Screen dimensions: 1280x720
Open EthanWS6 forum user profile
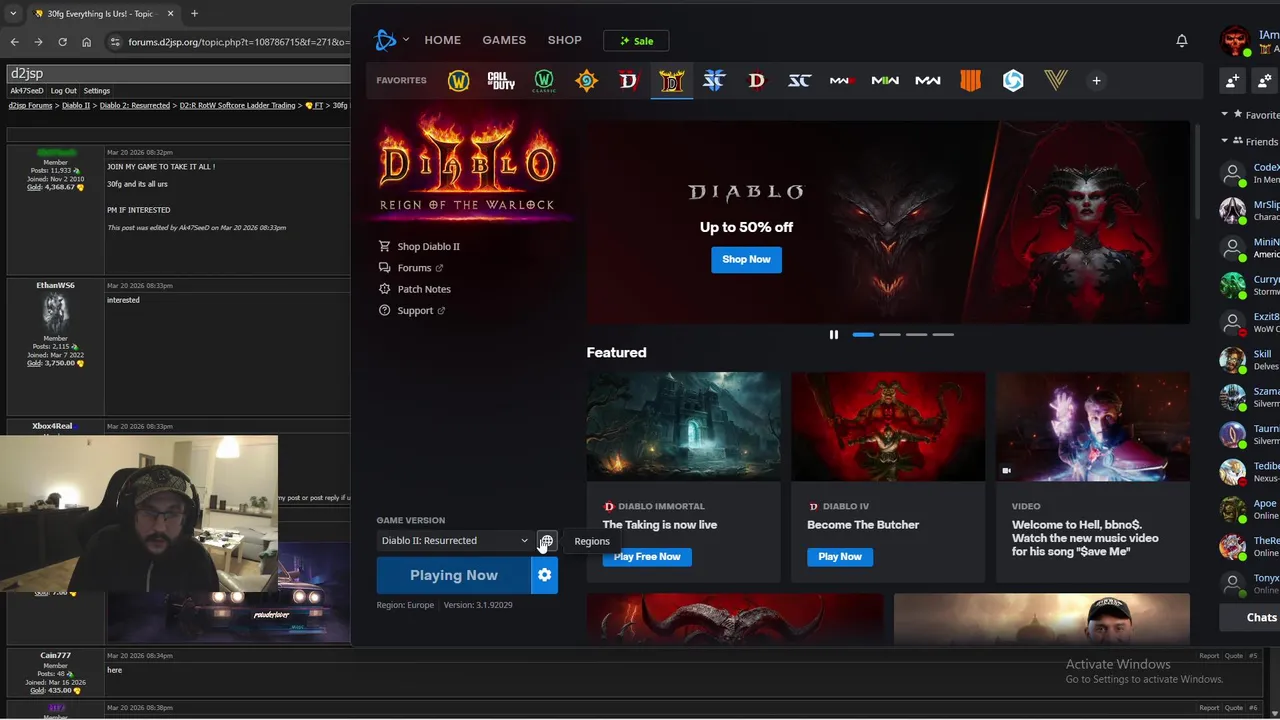click(55, 286)
